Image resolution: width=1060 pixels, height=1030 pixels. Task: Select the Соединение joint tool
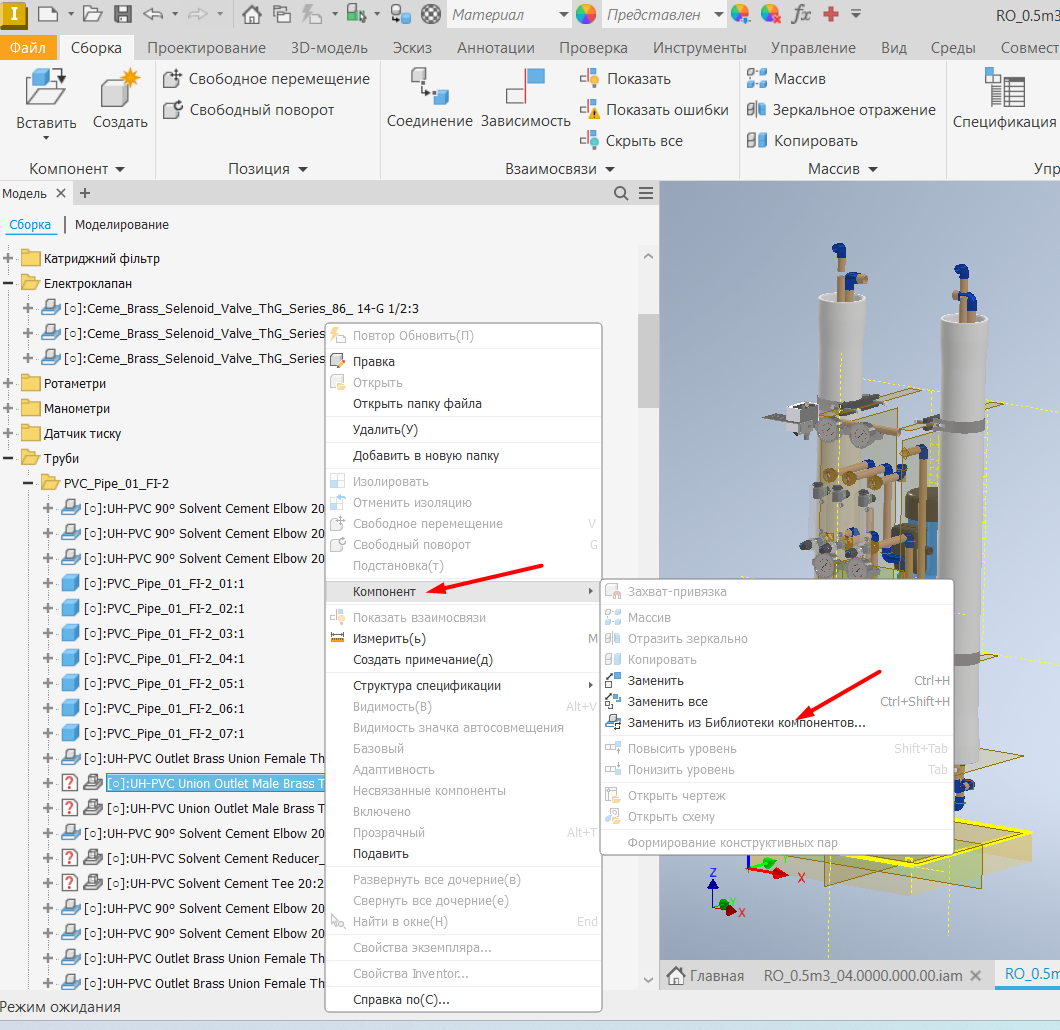pyautogui.click(x=429, y=88)
